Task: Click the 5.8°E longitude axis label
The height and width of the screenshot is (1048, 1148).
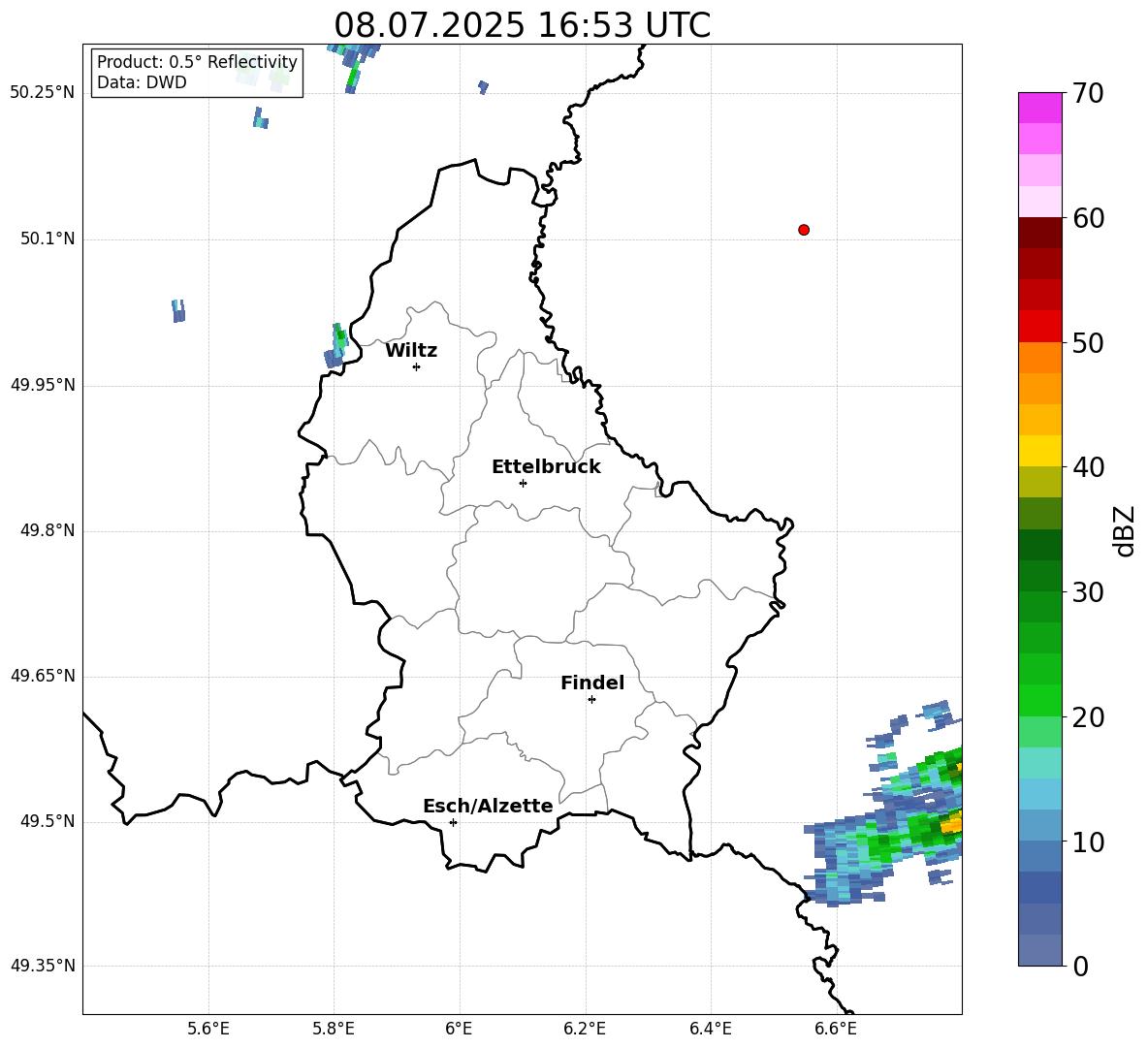Action: 334,1030
